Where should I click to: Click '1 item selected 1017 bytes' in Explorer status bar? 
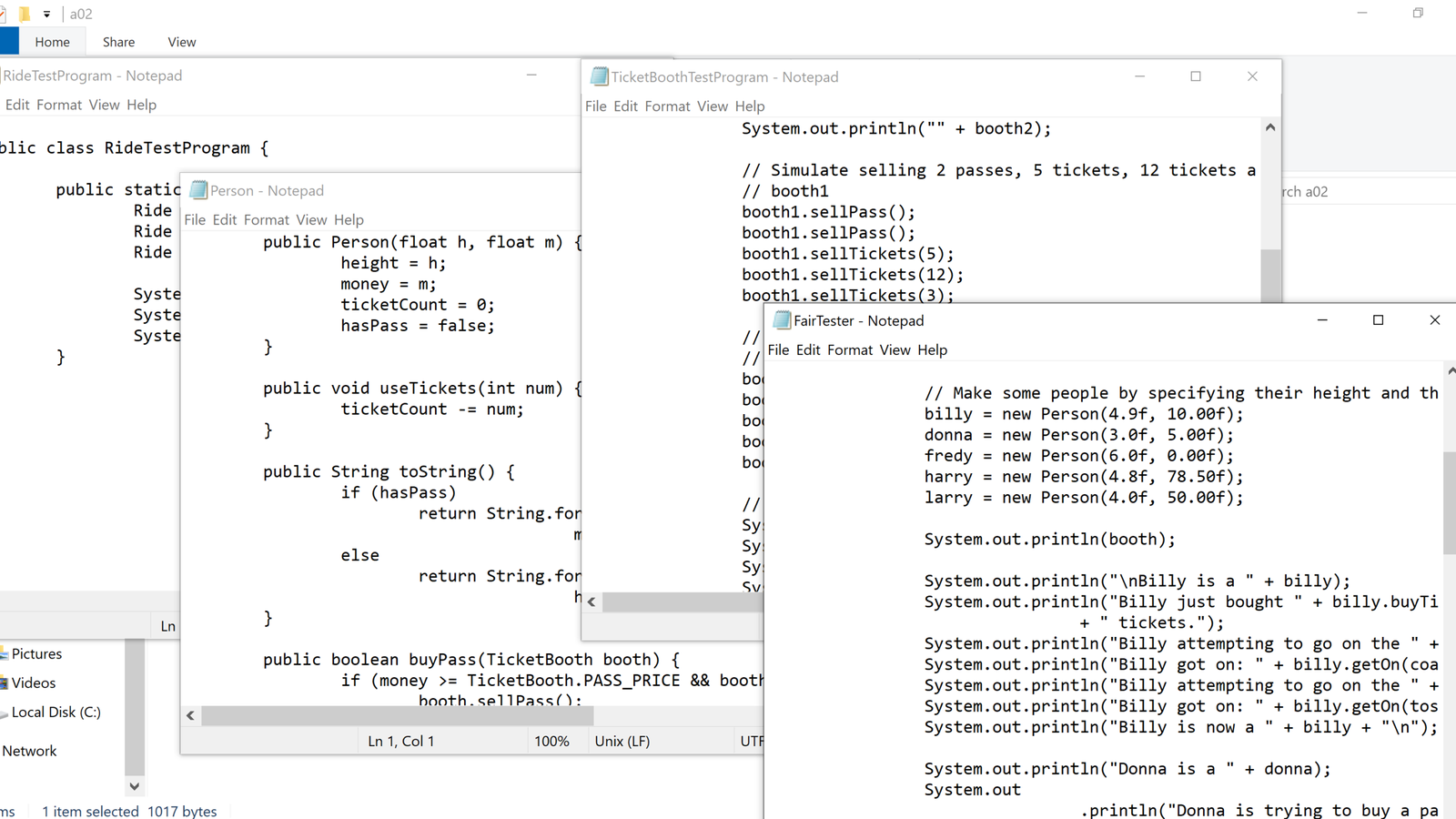[129, 811]
